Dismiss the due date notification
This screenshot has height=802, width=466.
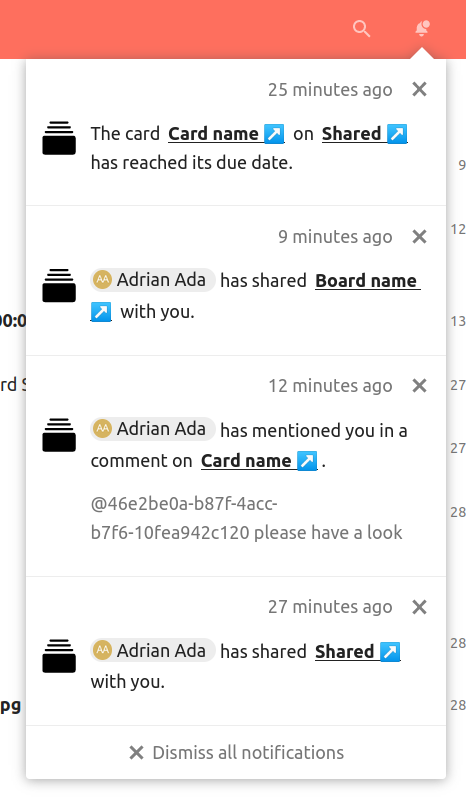tap(419, 90)
